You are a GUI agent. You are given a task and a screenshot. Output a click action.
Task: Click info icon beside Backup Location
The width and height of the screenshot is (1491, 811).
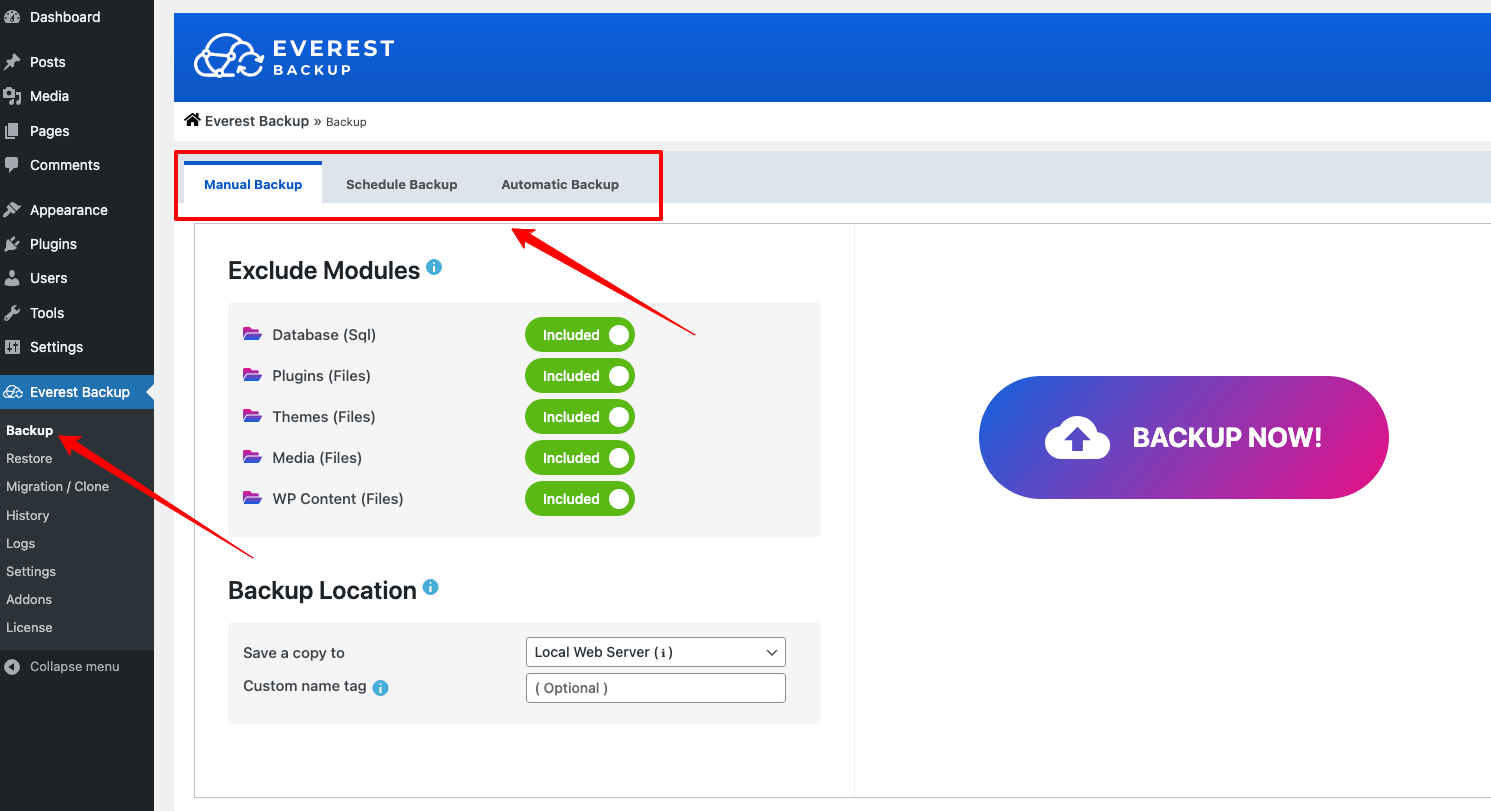click(x=430, y=587)
